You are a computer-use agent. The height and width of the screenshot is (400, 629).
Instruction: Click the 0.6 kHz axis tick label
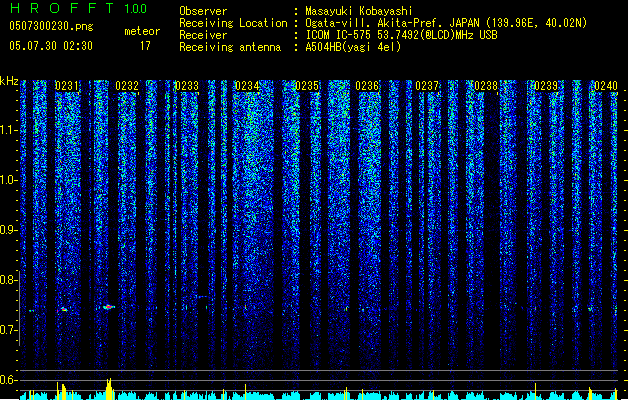tap(8, 380)
